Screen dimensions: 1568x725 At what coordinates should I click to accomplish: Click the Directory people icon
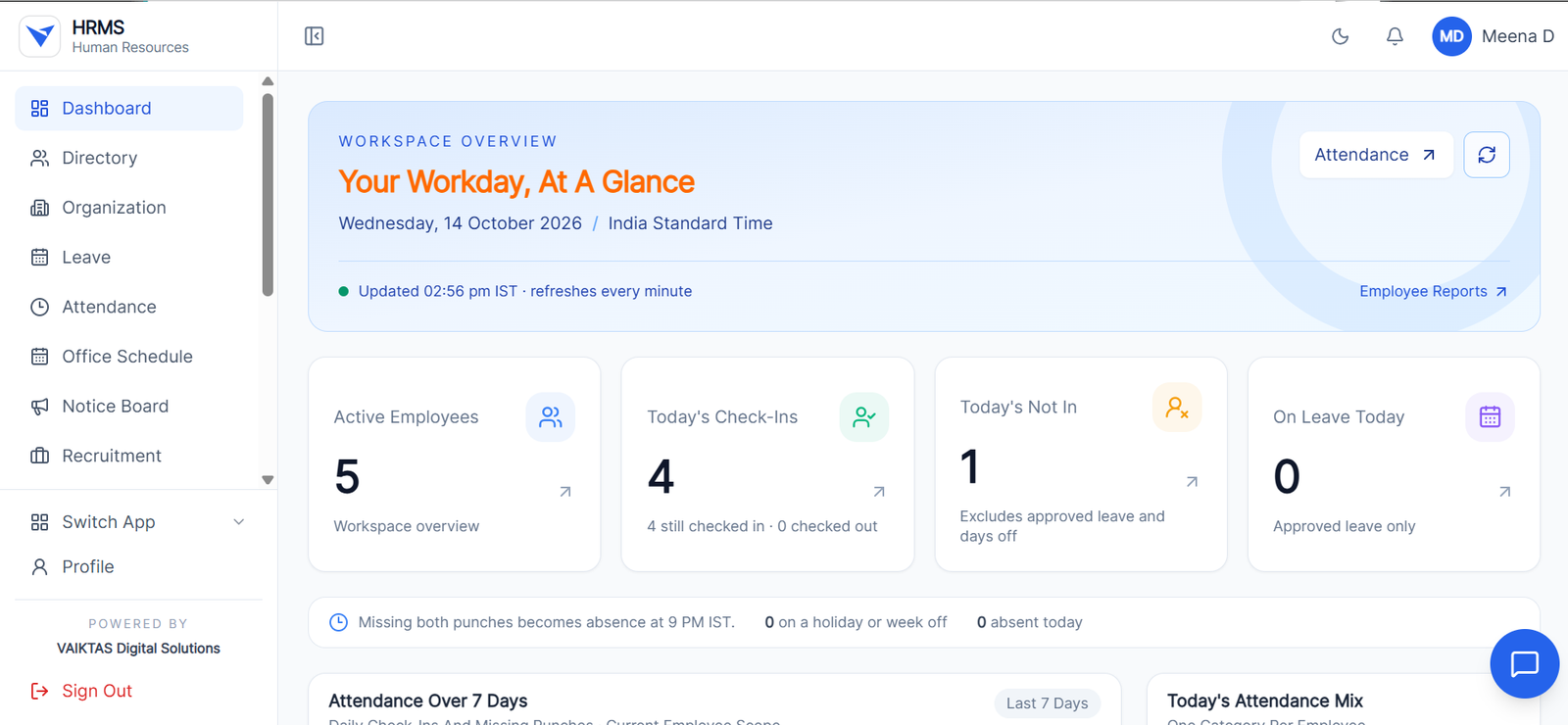pos(39,158)
